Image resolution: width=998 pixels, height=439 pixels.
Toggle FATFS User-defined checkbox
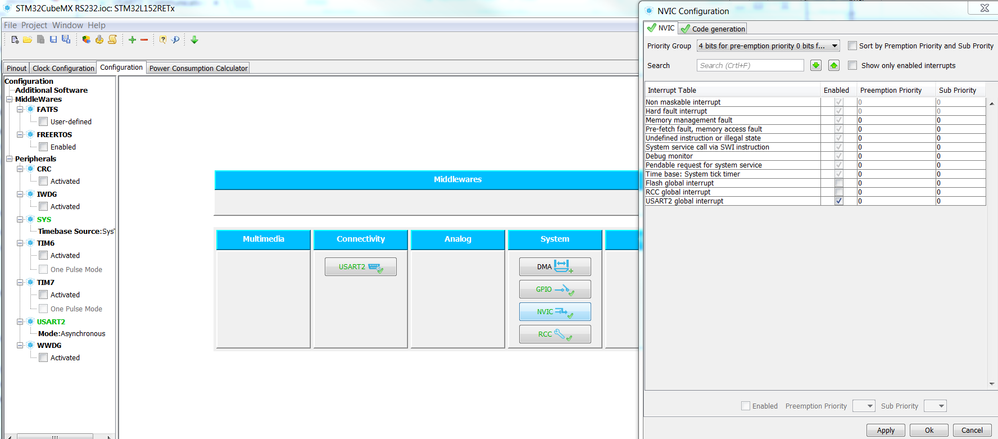pyautogui.click(x=43, y=122)
